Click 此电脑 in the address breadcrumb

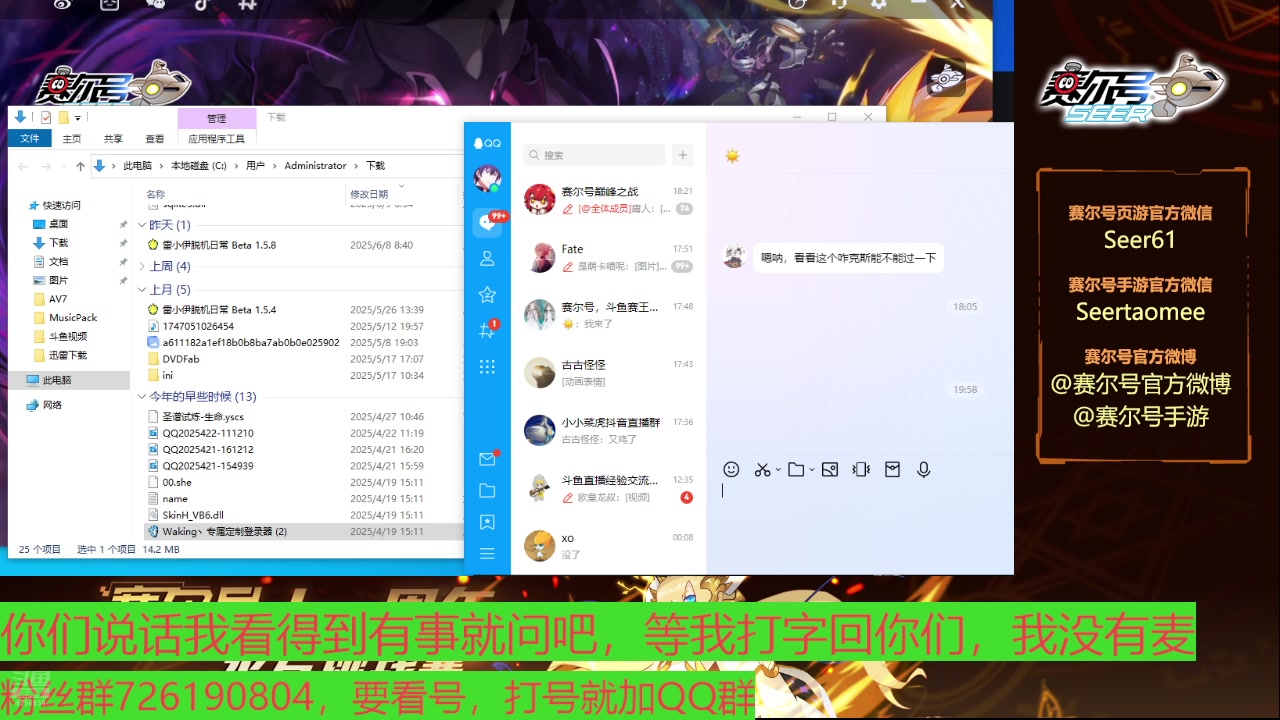point(137,166)
